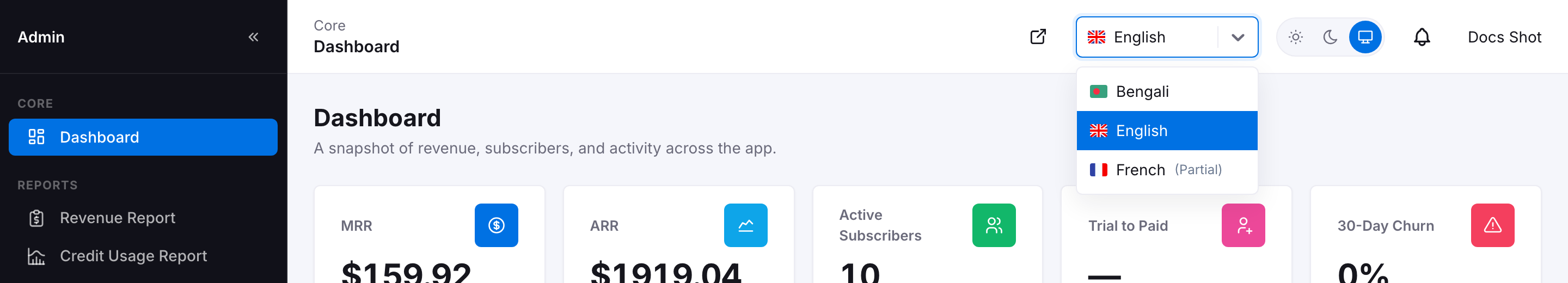
Task: Select system theme monitor toggle
Action: click(x=1365, y=37)
